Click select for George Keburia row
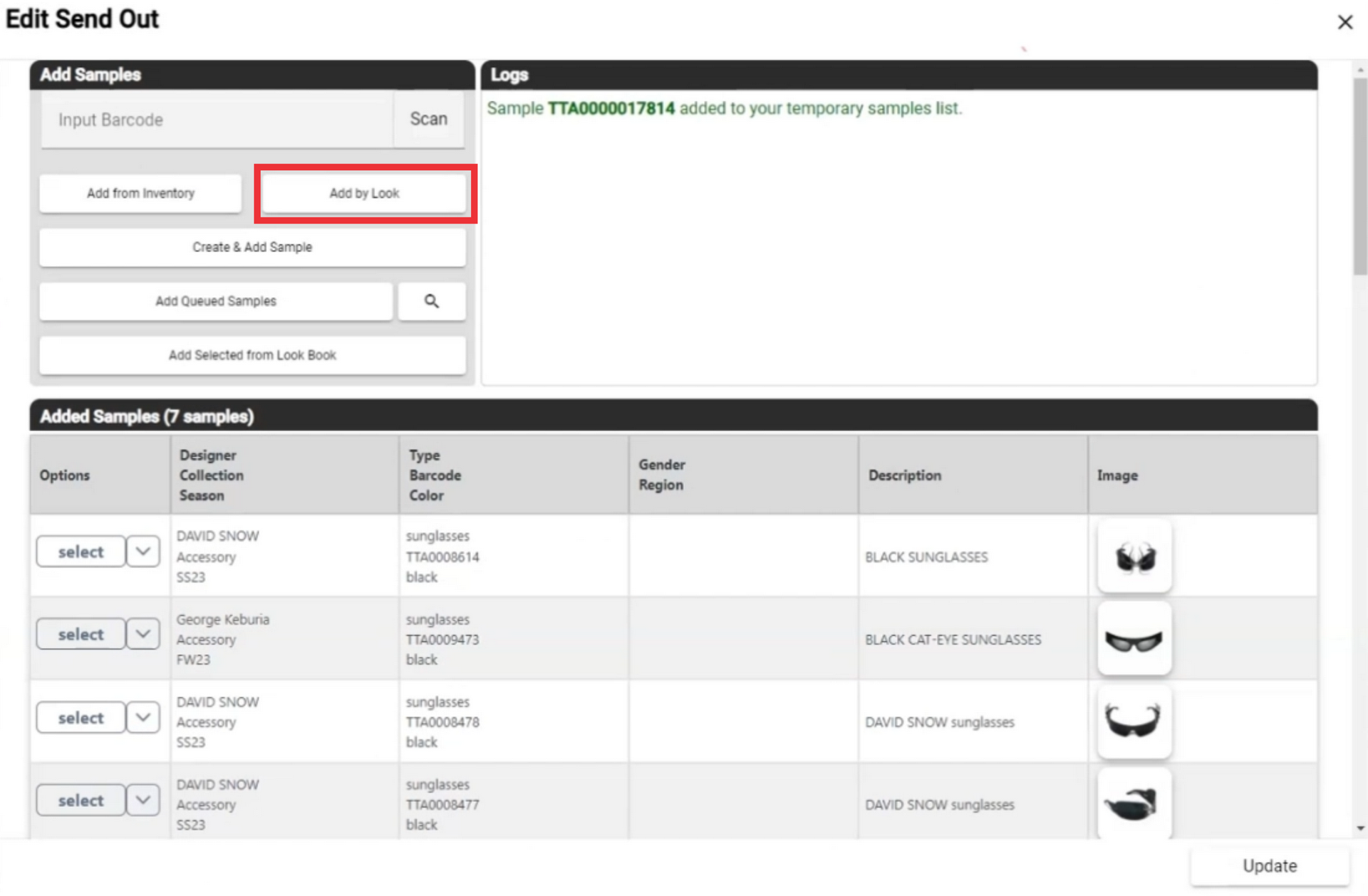The height and width of the screenshot is (896, 1368). [x=81, y=634]
